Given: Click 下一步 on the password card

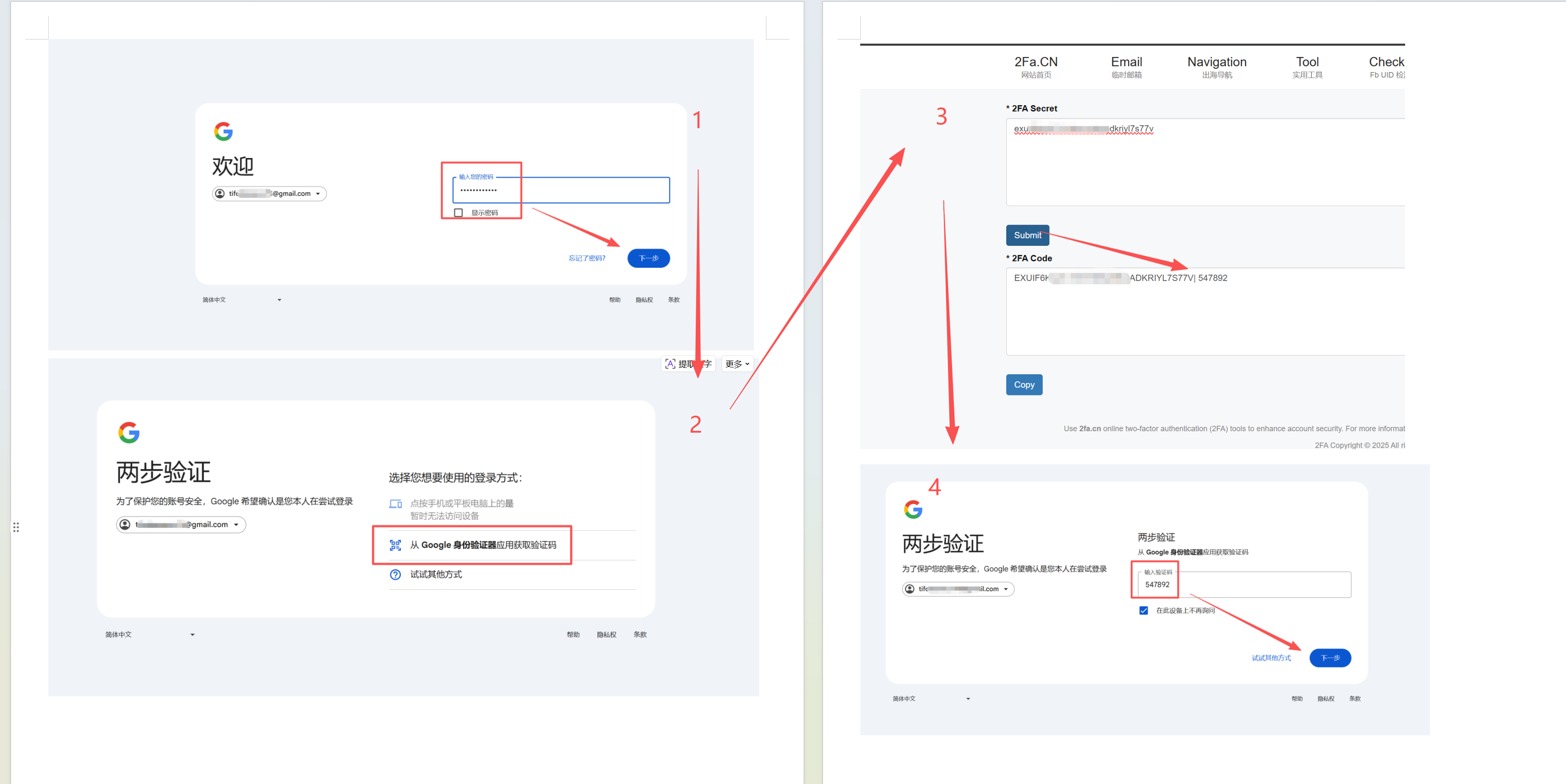Looking at the screenshot, I should tap(649, 258).
